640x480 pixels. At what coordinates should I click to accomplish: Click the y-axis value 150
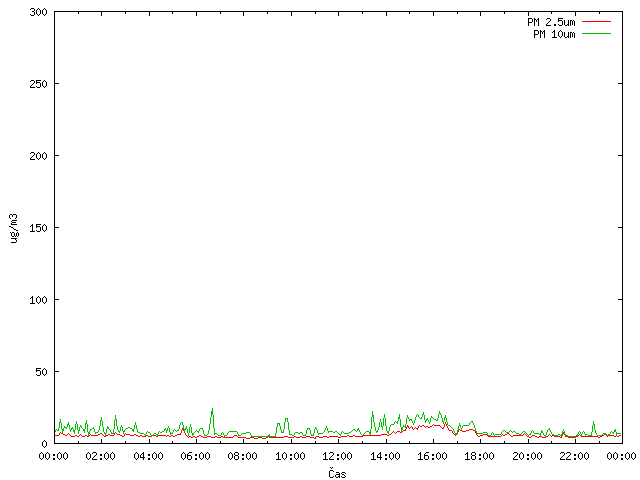[38, 228]
